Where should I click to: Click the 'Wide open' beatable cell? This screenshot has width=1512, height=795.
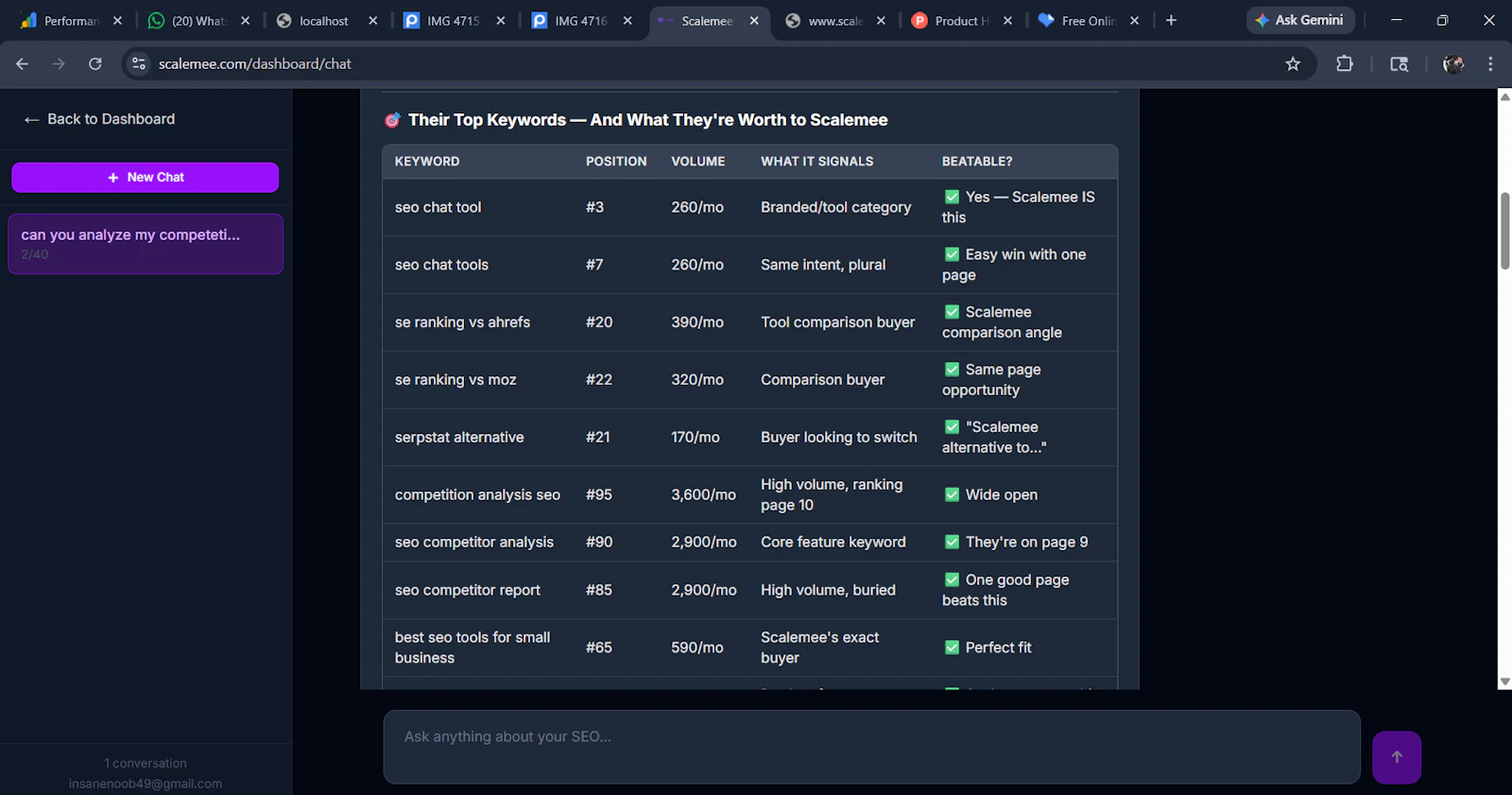tap(990, 495)
